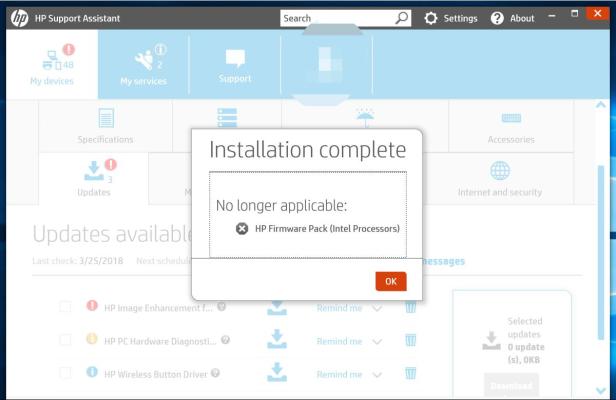Click the scrollbar down arrow
This screenshot has height=400, width=616.
[599, 391]
